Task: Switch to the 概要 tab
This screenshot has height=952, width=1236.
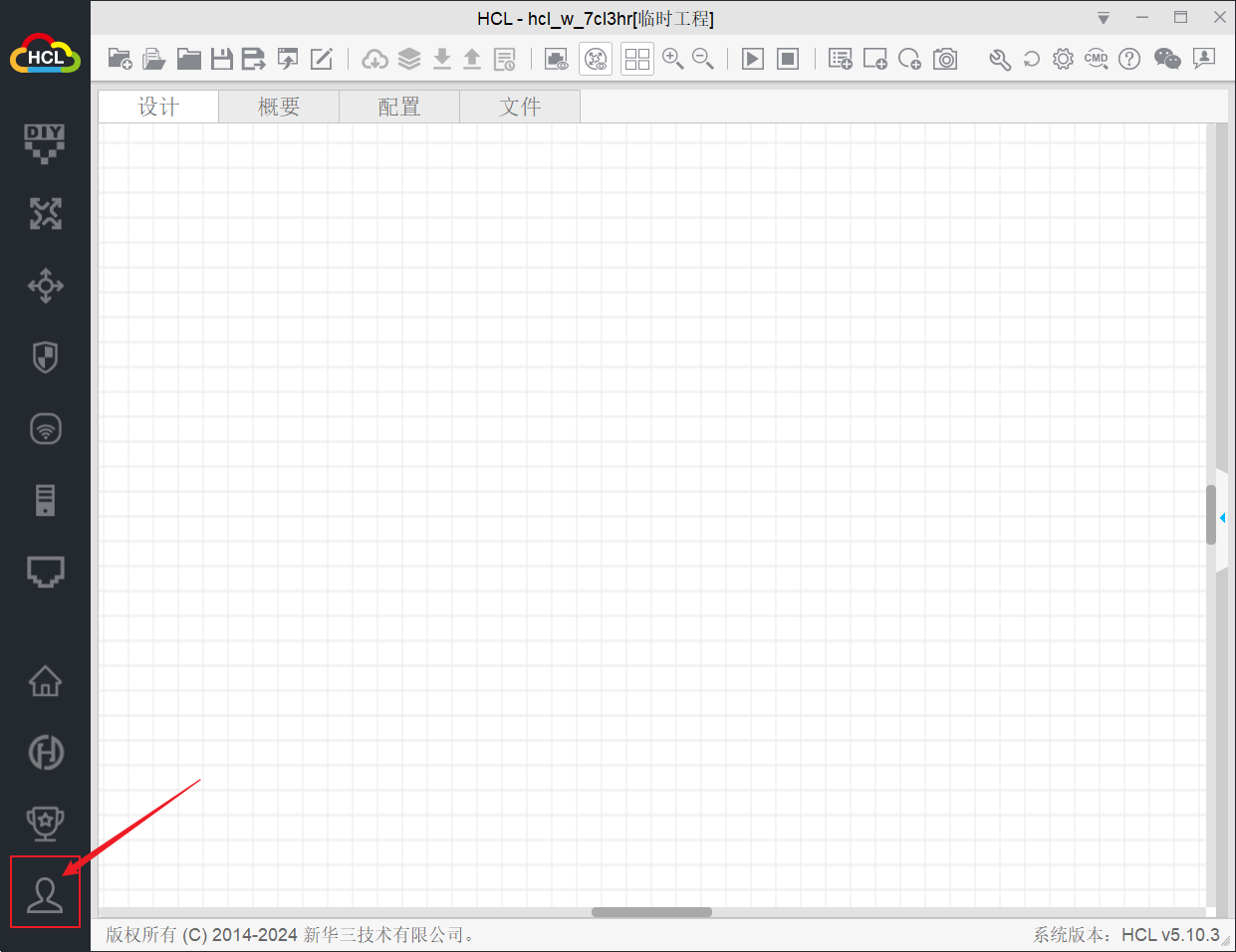Action: click(279, 107)
